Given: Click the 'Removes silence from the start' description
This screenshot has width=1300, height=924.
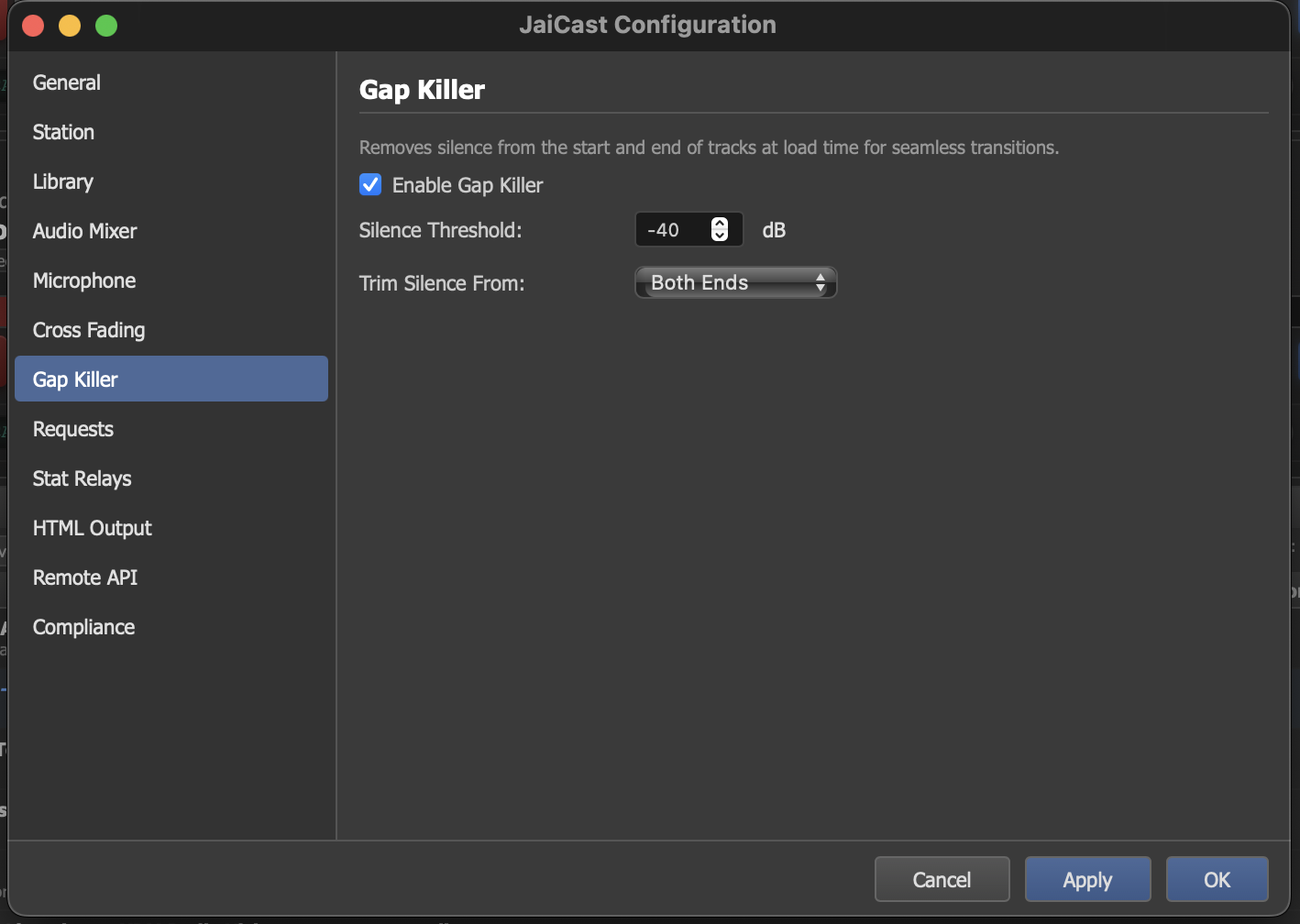Looking at the screenshot, I should pos(710,148).
